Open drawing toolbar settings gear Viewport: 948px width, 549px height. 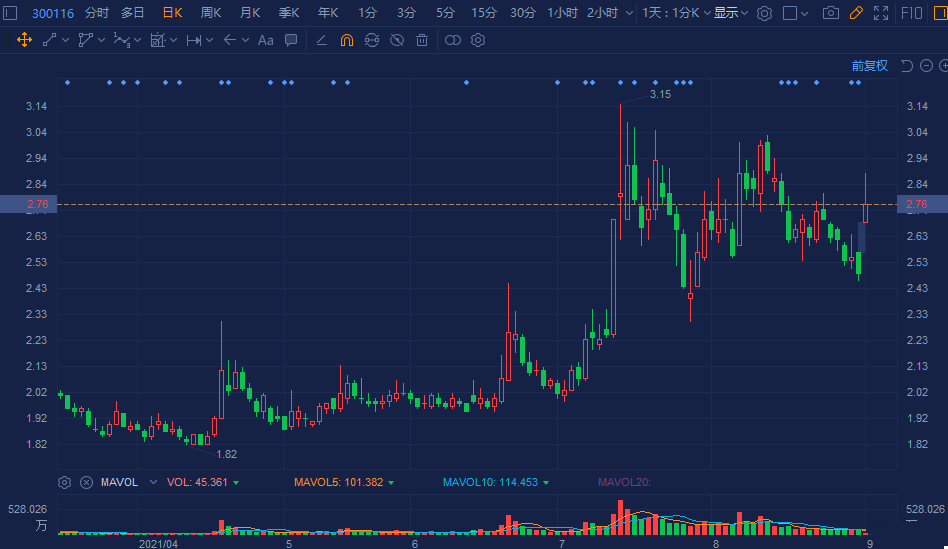tap(478, 40)
